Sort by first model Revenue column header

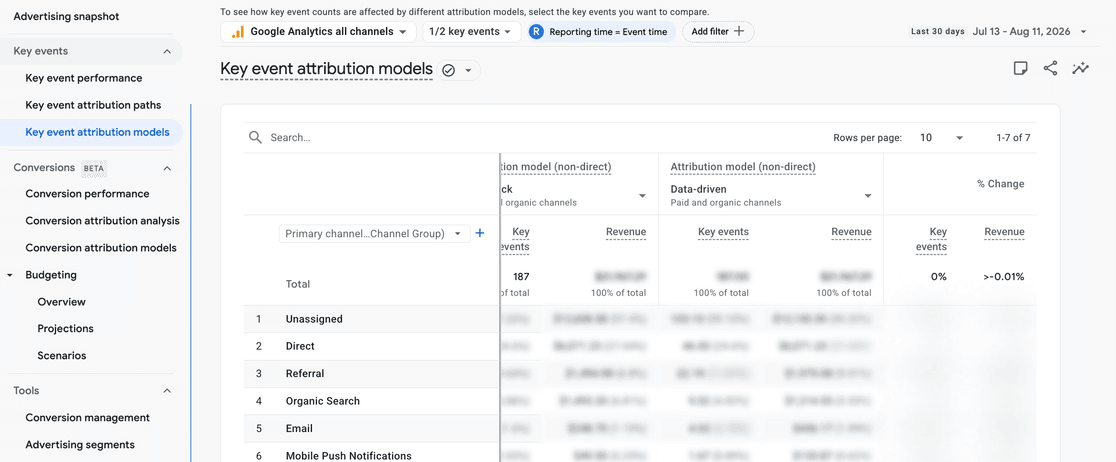(626, 232)
